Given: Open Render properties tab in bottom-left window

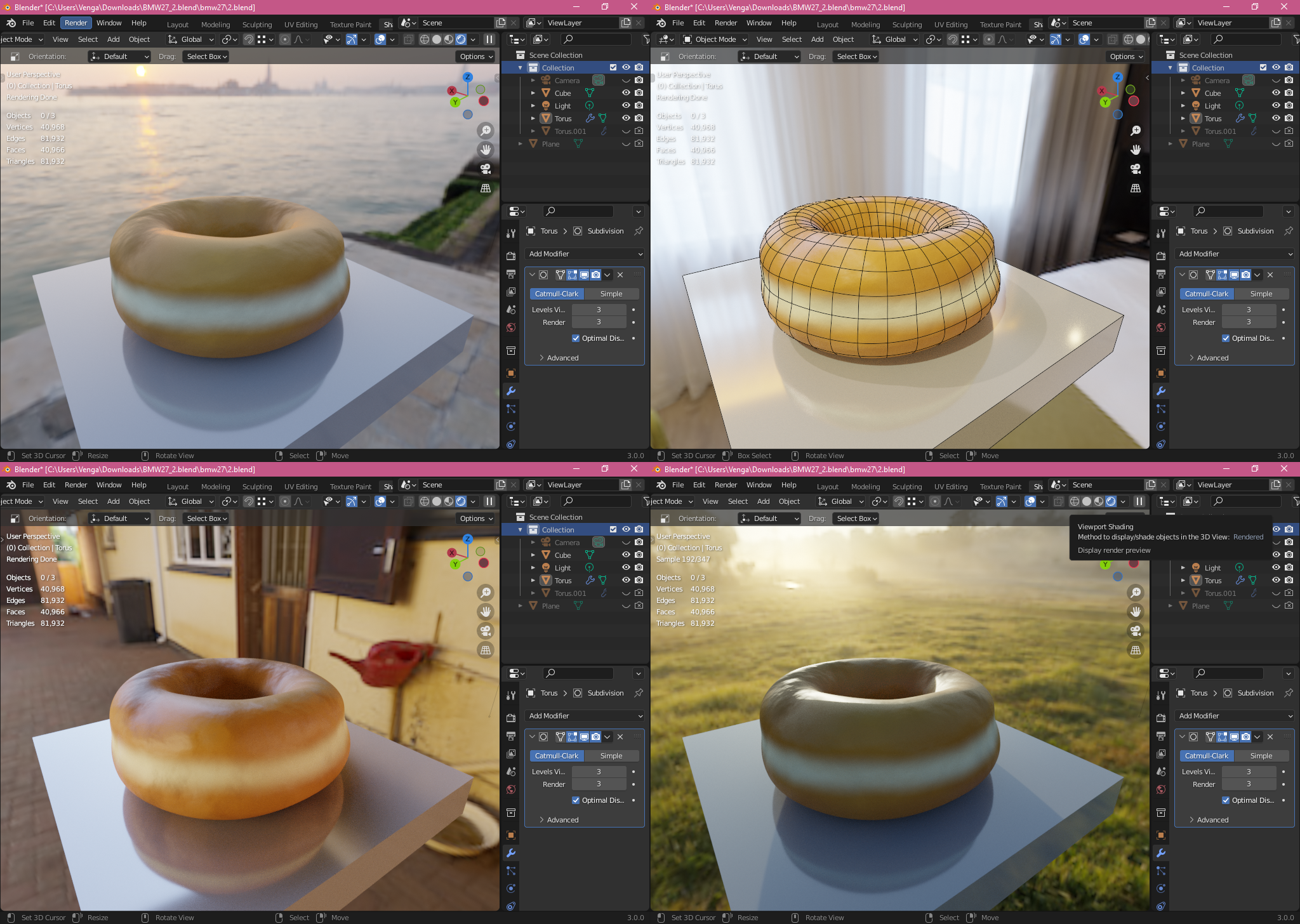Looking at the screenshot, I should click(x=511, y=718).
